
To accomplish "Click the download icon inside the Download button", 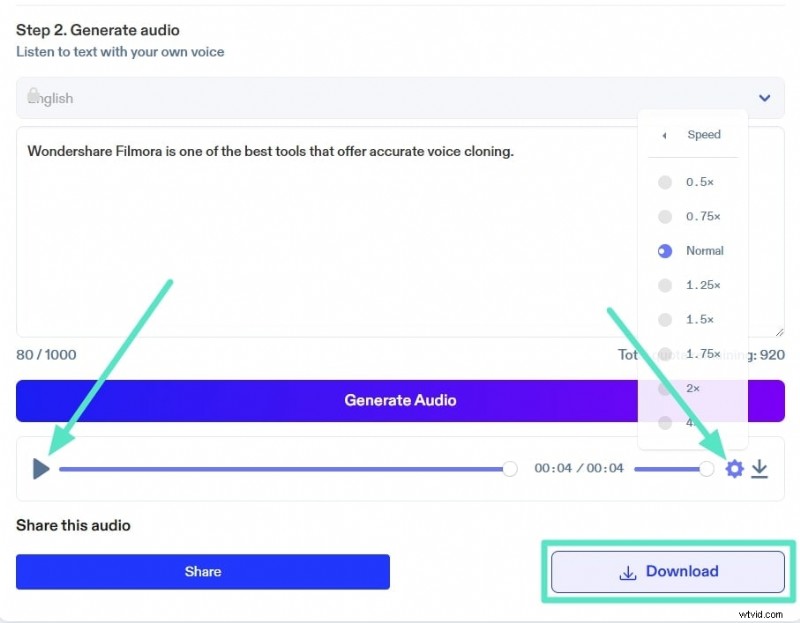I will coord(627,571).
